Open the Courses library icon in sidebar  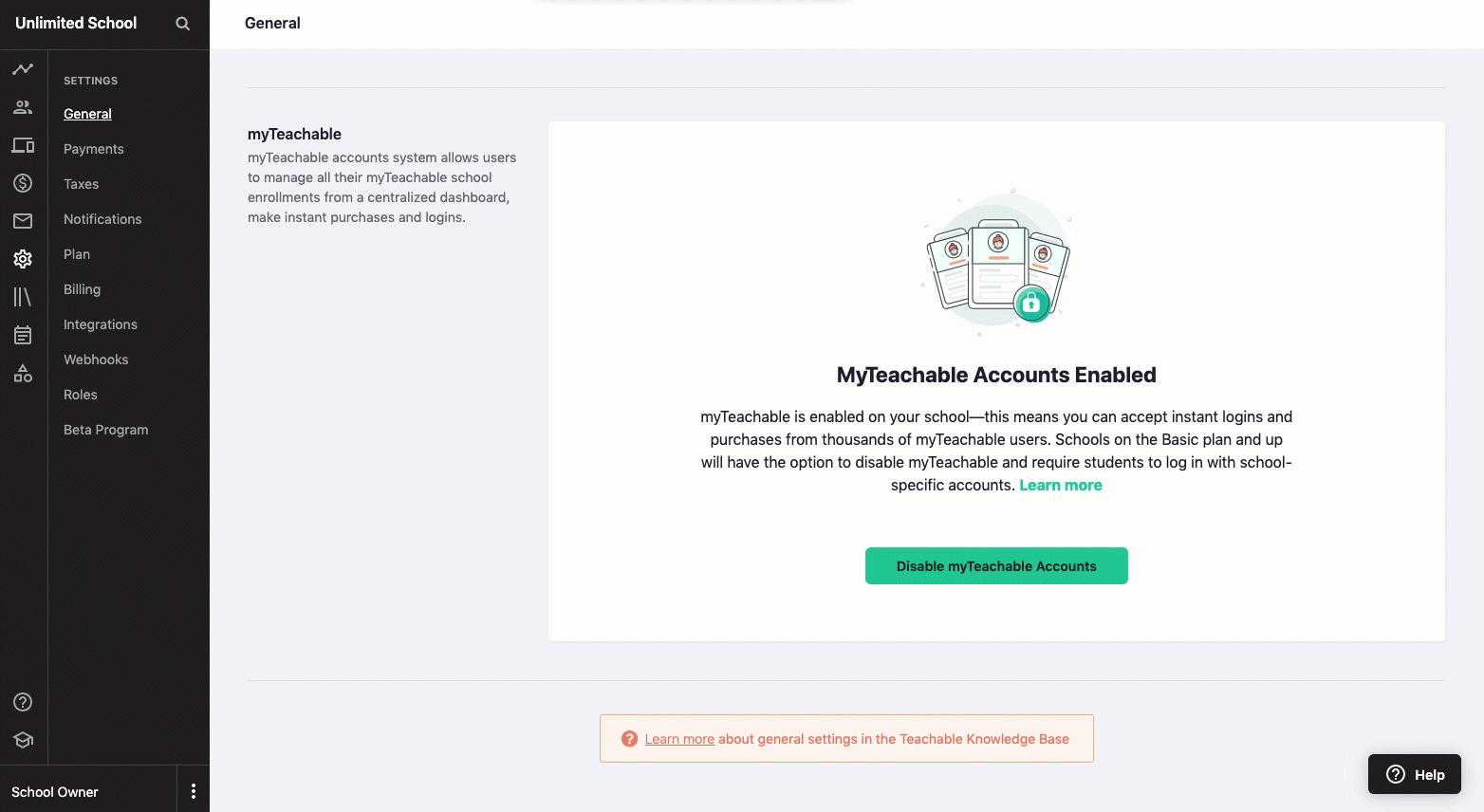tap(23, 297)
